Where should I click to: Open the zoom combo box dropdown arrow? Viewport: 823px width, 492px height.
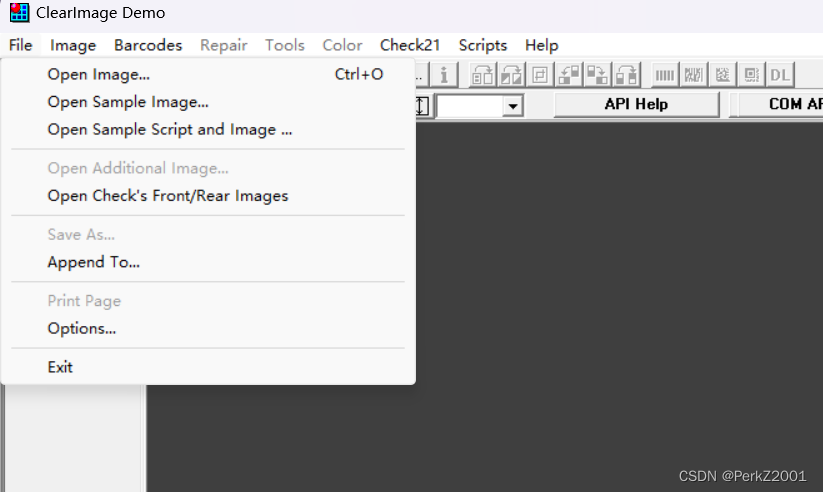(x=513, y=106)
